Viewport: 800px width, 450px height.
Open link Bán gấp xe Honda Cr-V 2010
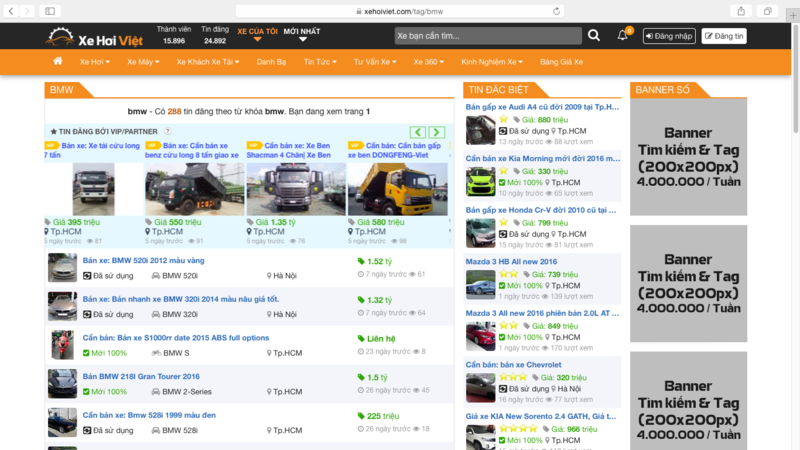click(541, 210)
